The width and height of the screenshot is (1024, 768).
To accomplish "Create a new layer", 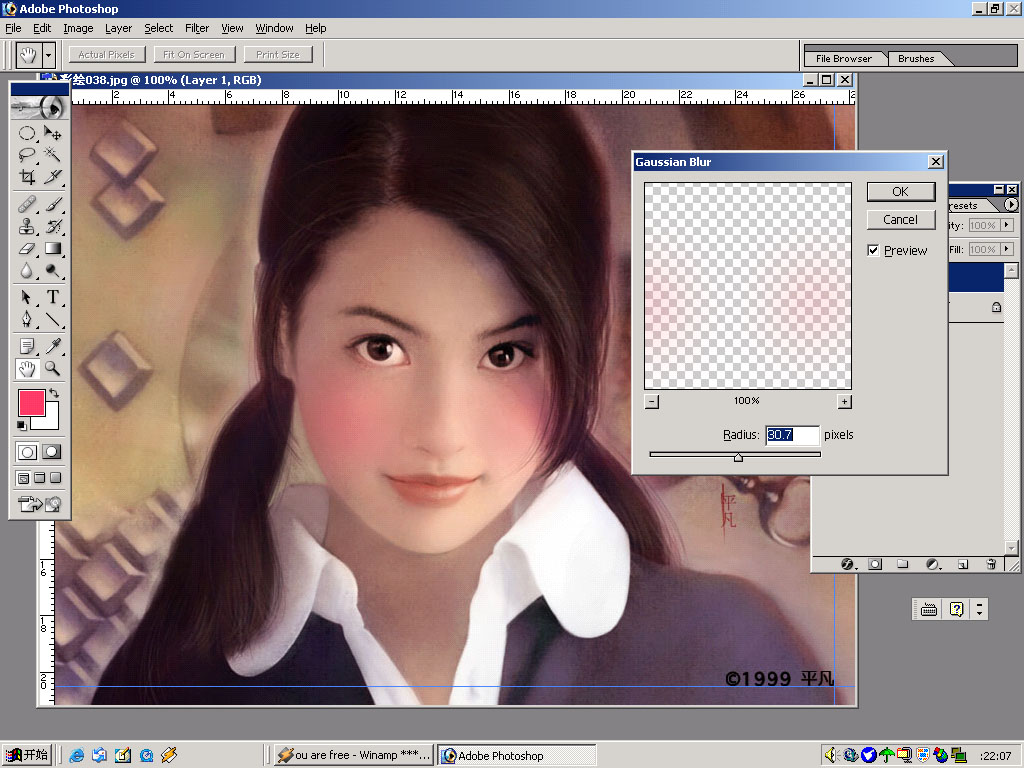I will (x=963, y=564).
